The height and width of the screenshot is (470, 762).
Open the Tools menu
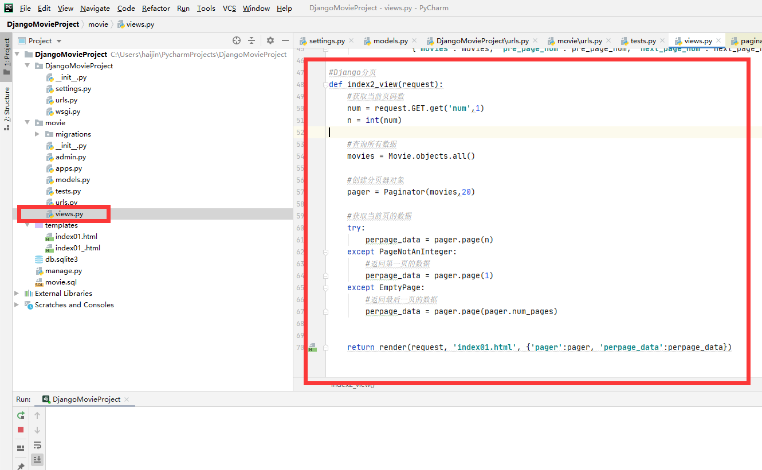tap(206, 8)
